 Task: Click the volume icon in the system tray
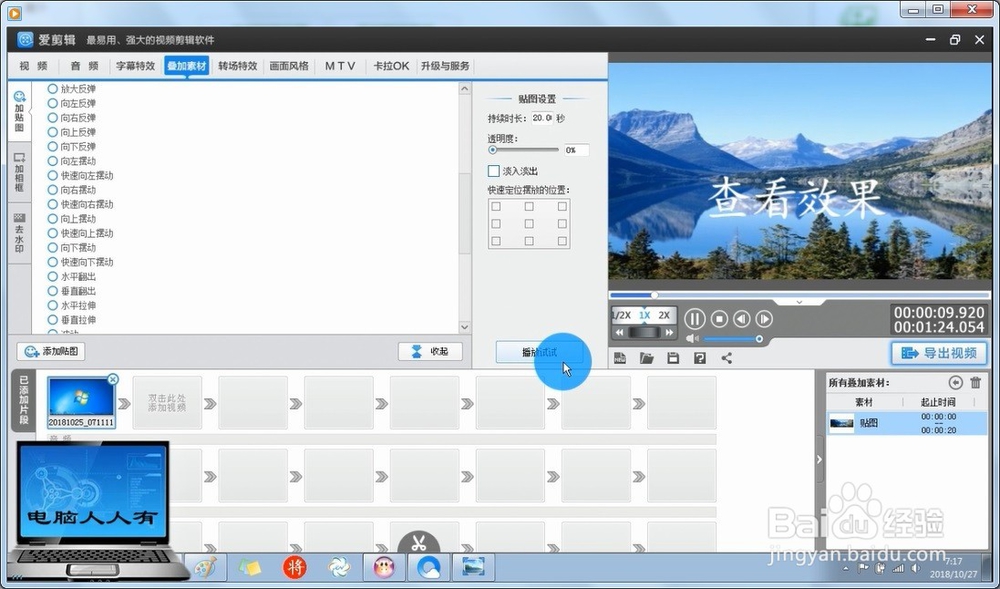coord(916,568)
